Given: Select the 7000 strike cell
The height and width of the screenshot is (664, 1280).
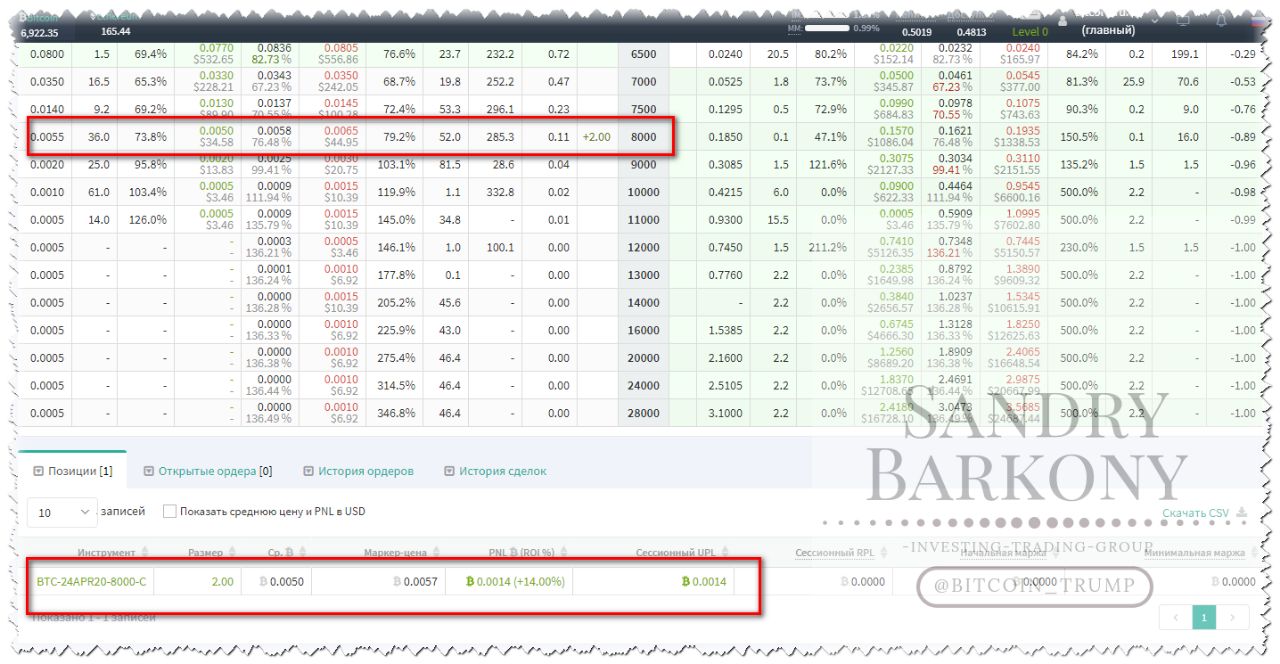Looking at the screenshot, I should [644, 82].
